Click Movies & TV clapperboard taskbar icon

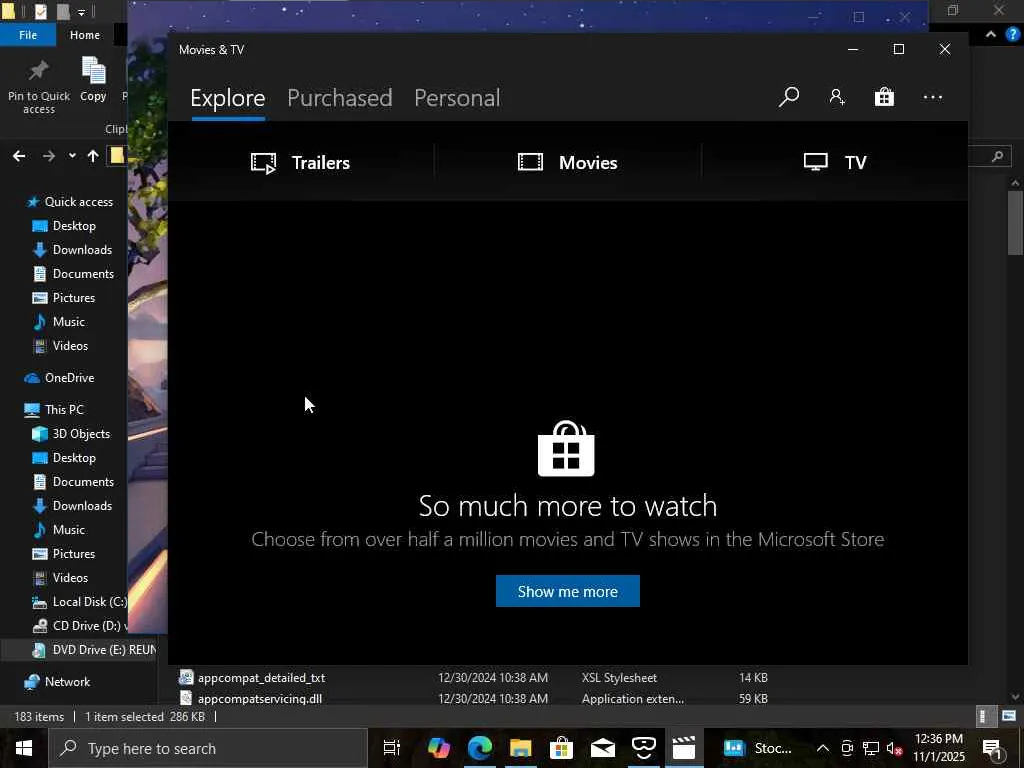684,748
